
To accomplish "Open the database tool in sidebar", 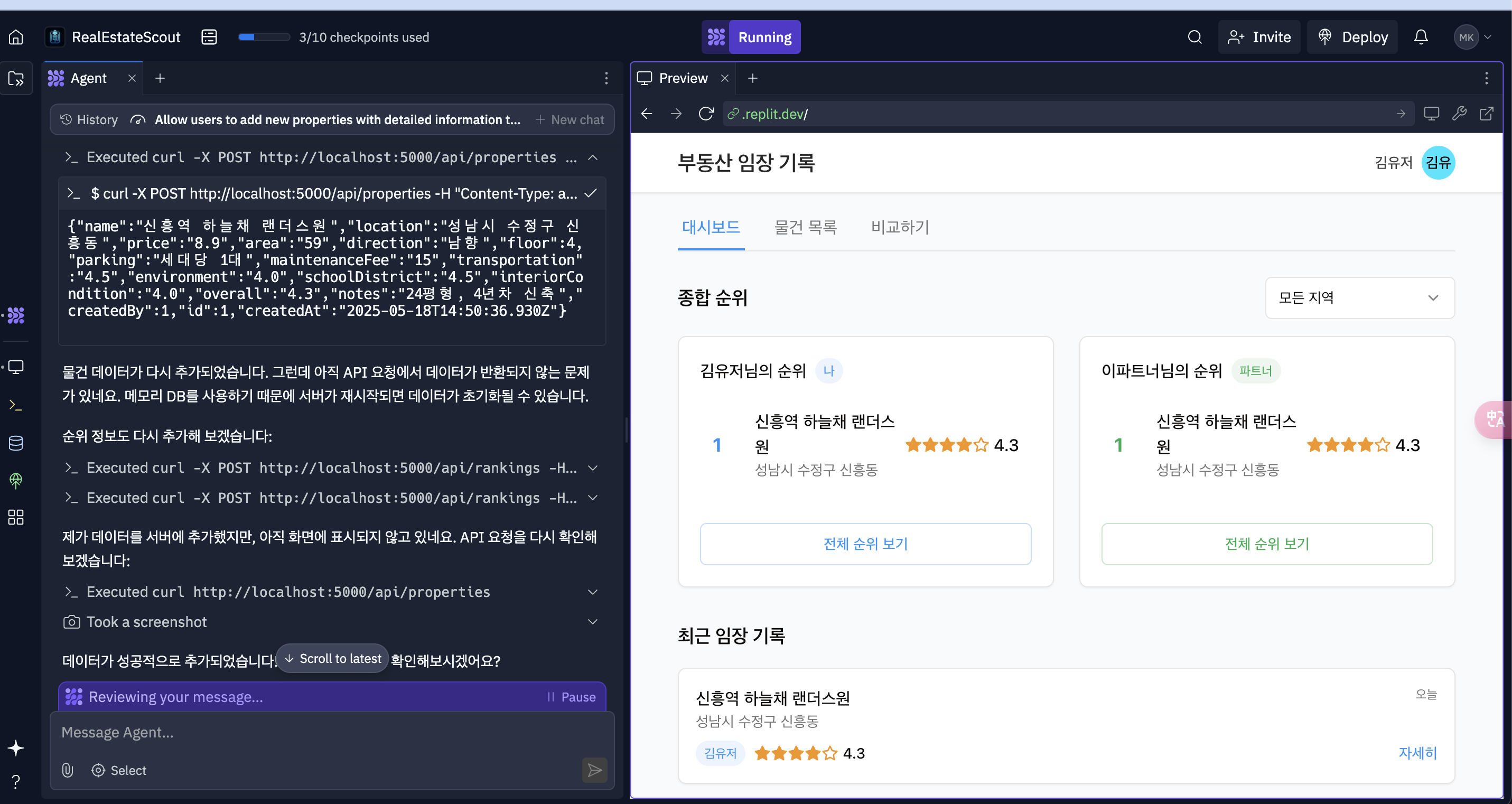I will click(x=16, y=443).
